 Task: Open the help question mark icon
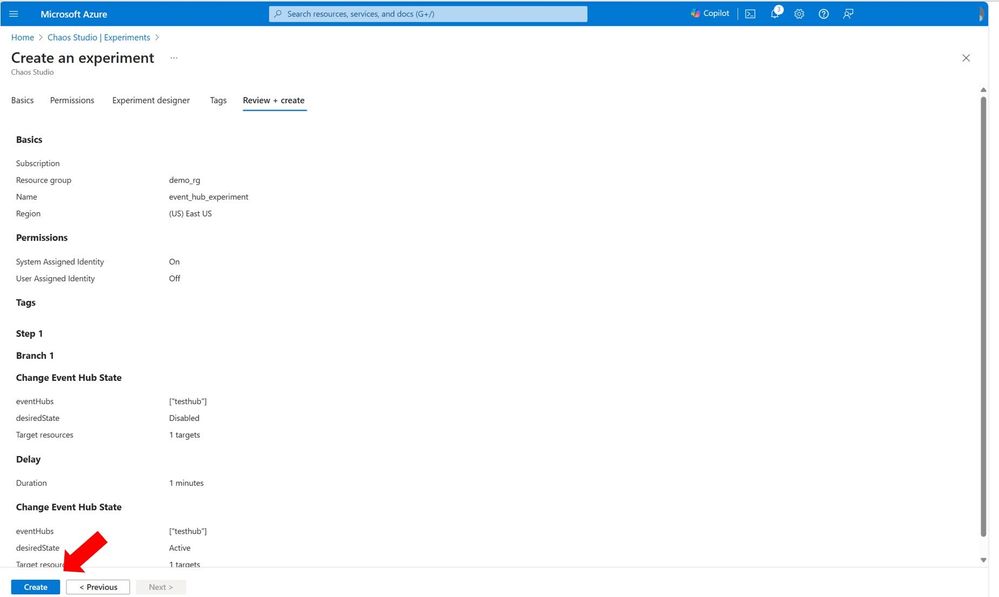[x=823, y=13]
